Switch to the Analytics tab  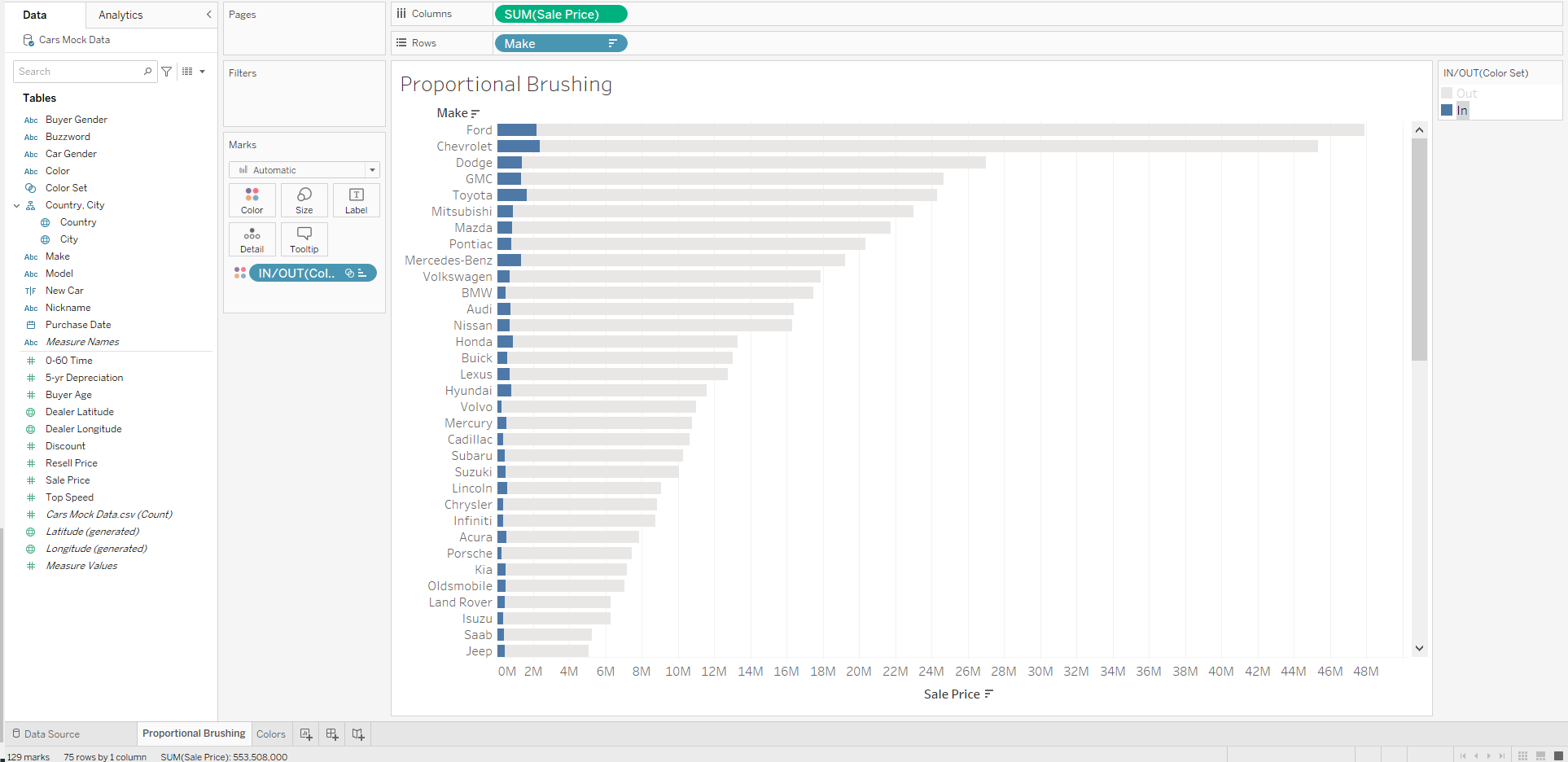pyautogui.click(x=120, y=15)
